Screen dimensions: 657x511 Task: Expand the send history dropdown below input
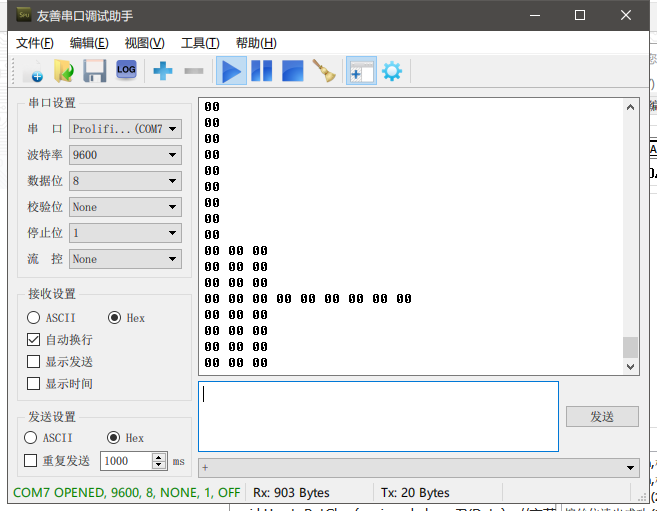(630, 468)
